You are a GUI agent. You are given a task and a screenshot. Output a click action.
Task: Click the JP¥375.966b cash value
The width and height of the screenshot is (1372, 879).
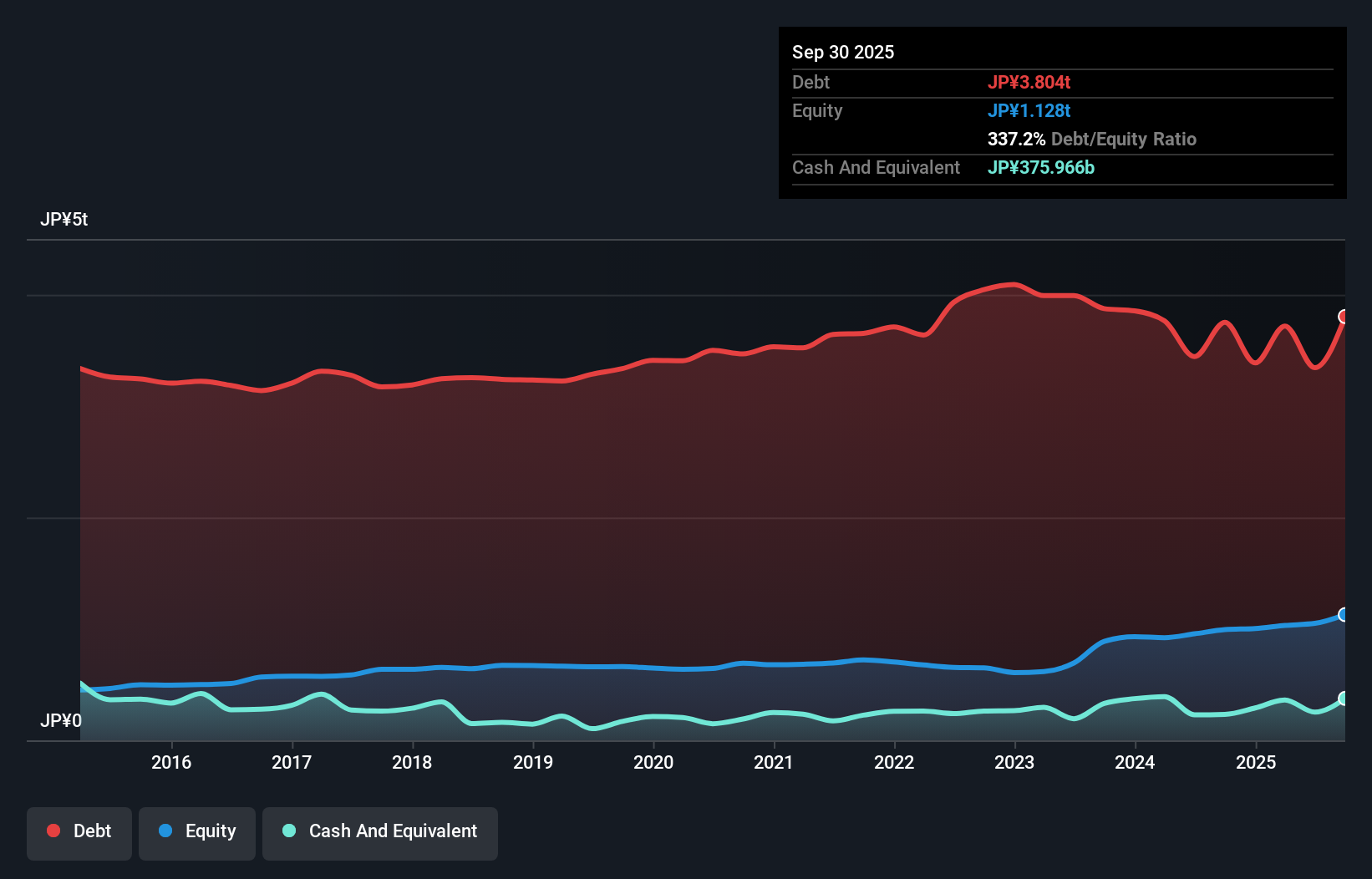(1041, 167)
